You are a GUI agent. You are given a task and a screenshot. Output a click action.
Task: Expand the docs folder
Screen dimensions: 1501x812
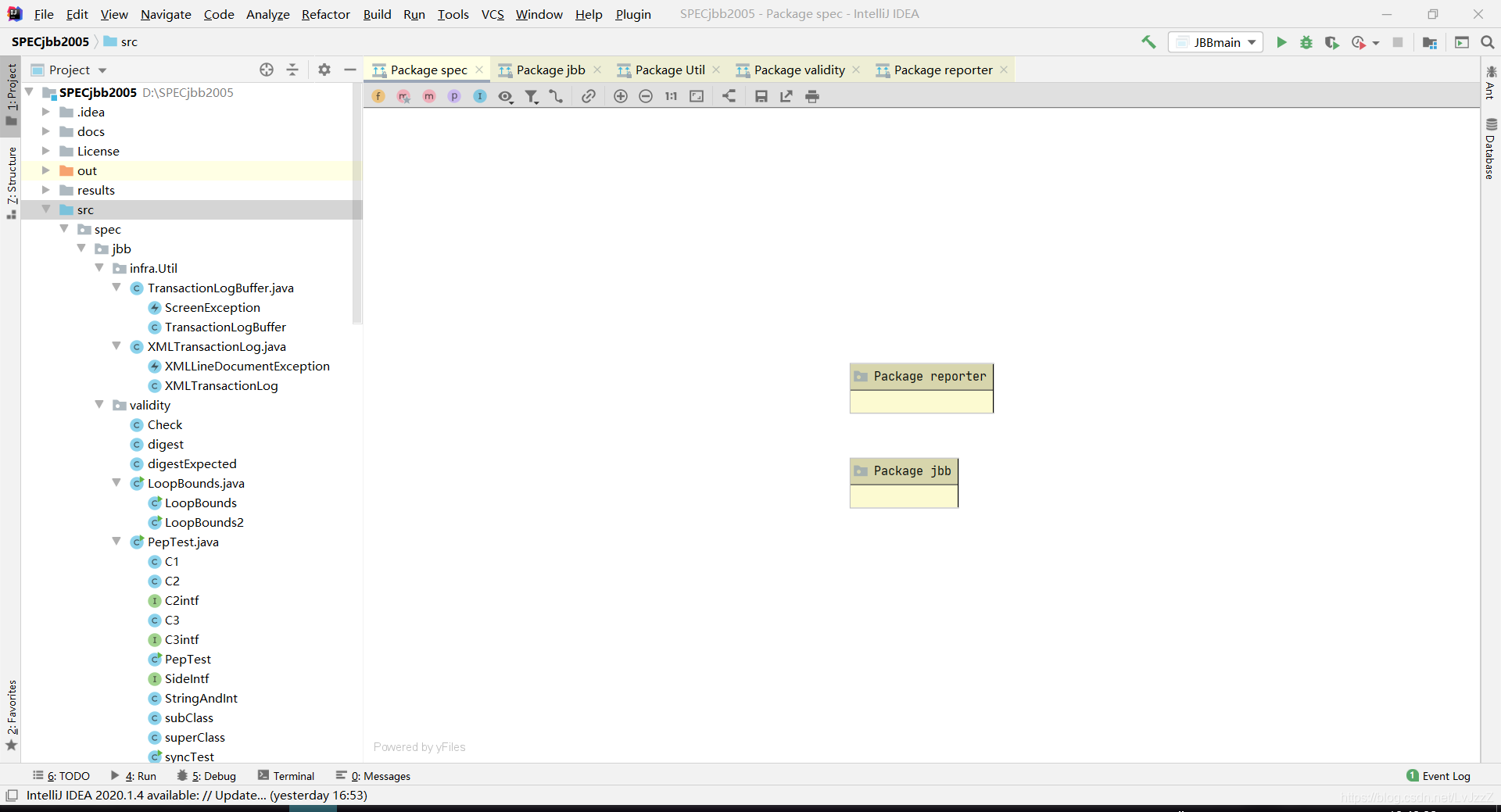(45, 131)
